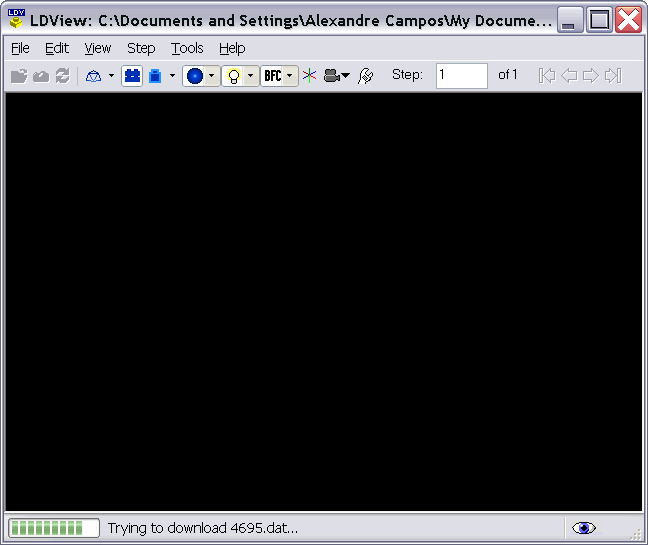Toggle the wireframe mode icon
The image size is (648, 545).
(x=93, y=76)
